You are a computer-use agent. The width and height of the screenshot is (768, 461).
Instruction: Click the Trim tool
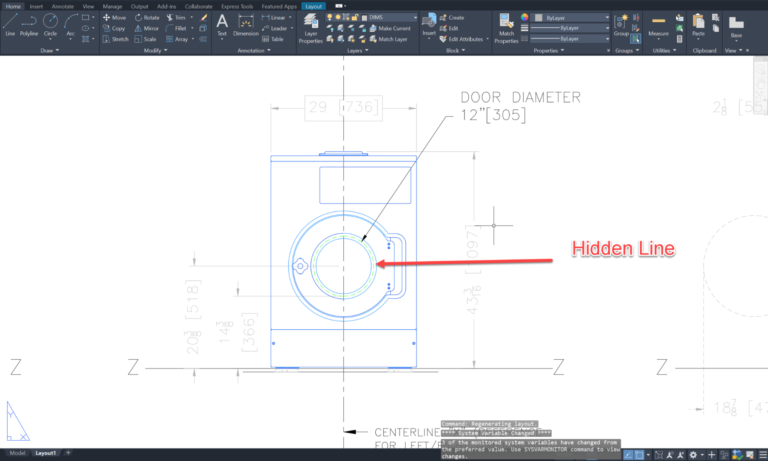176,17
